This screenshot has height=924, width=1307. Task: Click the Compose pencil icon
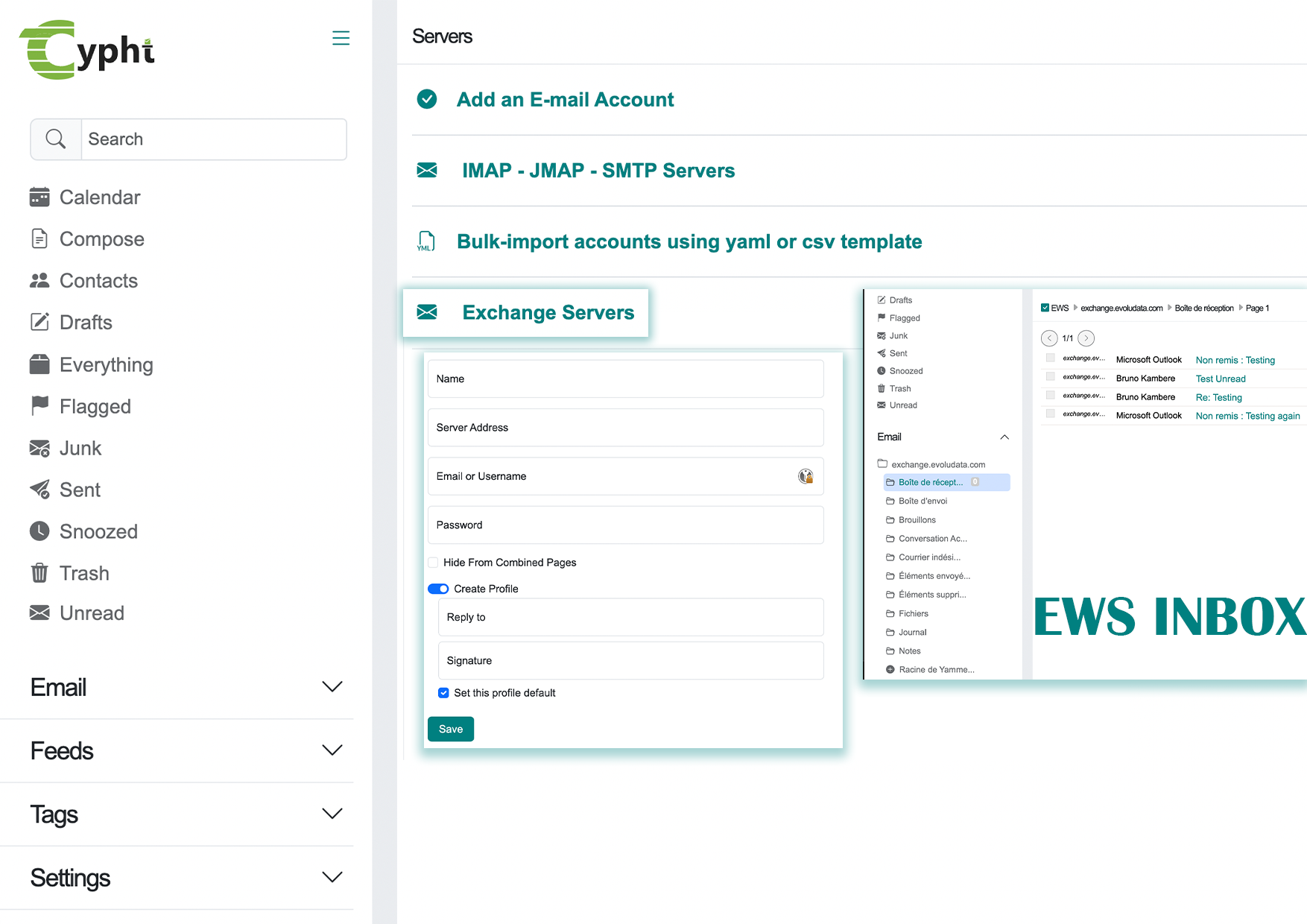40,238
